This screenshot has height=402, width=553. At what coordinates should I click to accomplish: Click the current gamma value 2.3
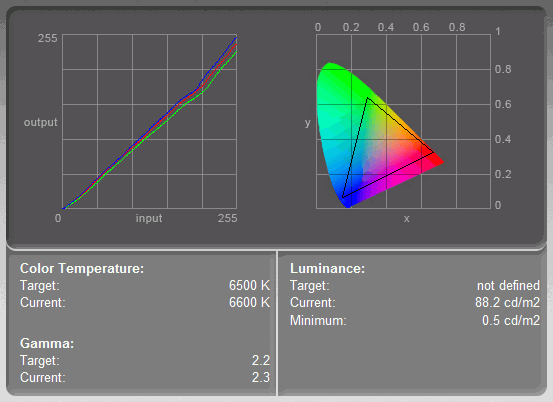[x=261, y=377]
